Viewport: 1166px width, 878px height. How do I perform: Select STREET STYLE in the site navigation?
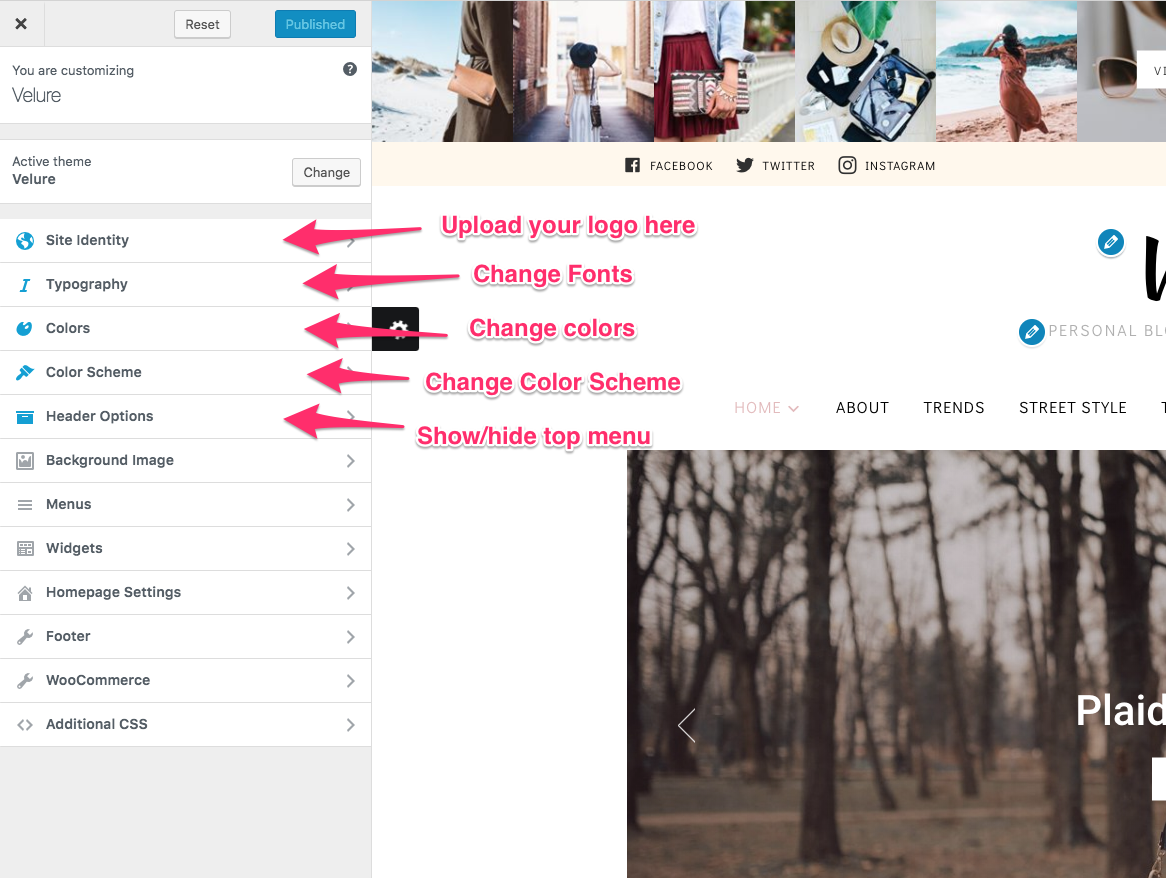tap(1072, 407)
